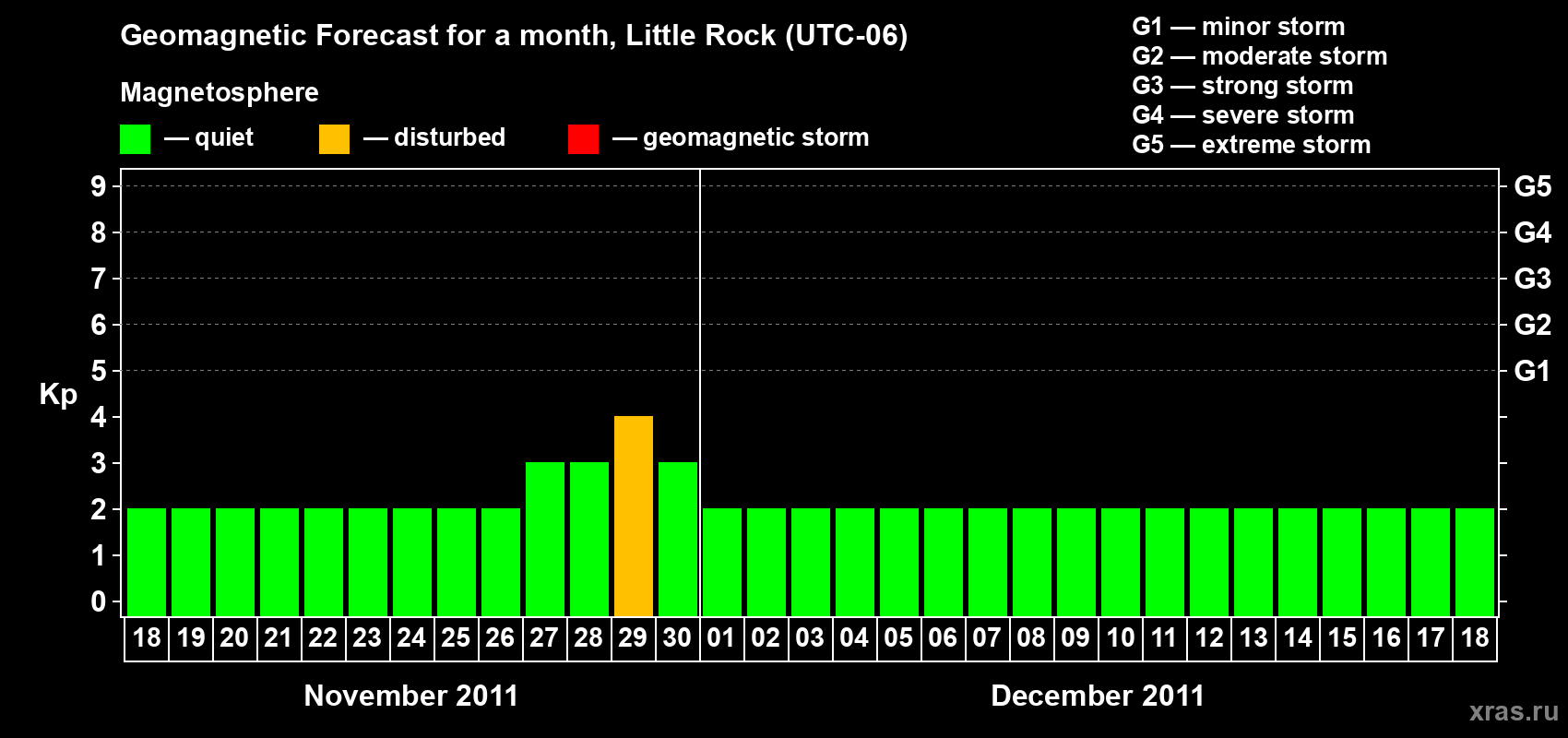The width and height of the screenshot is (1568, 738).
Task: Click the Kp axis value 3
Action: (99, 463)
